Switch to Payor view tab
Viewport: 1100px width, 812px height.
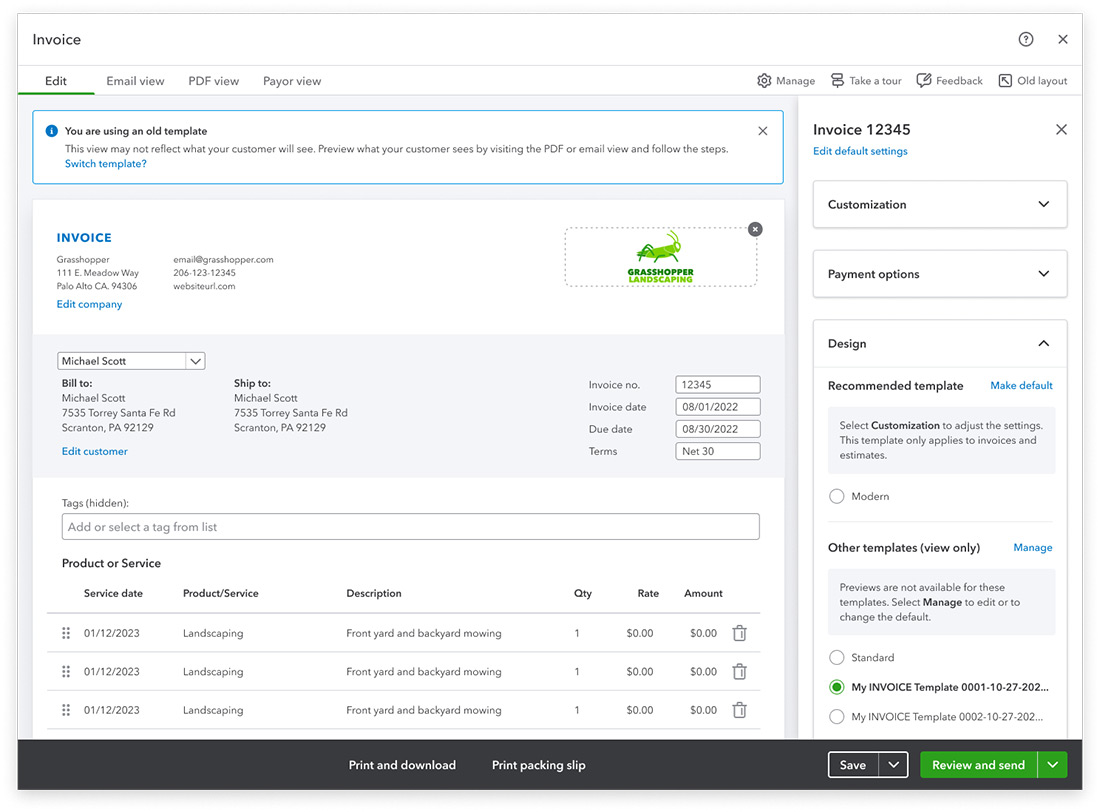tap(292, 81)
